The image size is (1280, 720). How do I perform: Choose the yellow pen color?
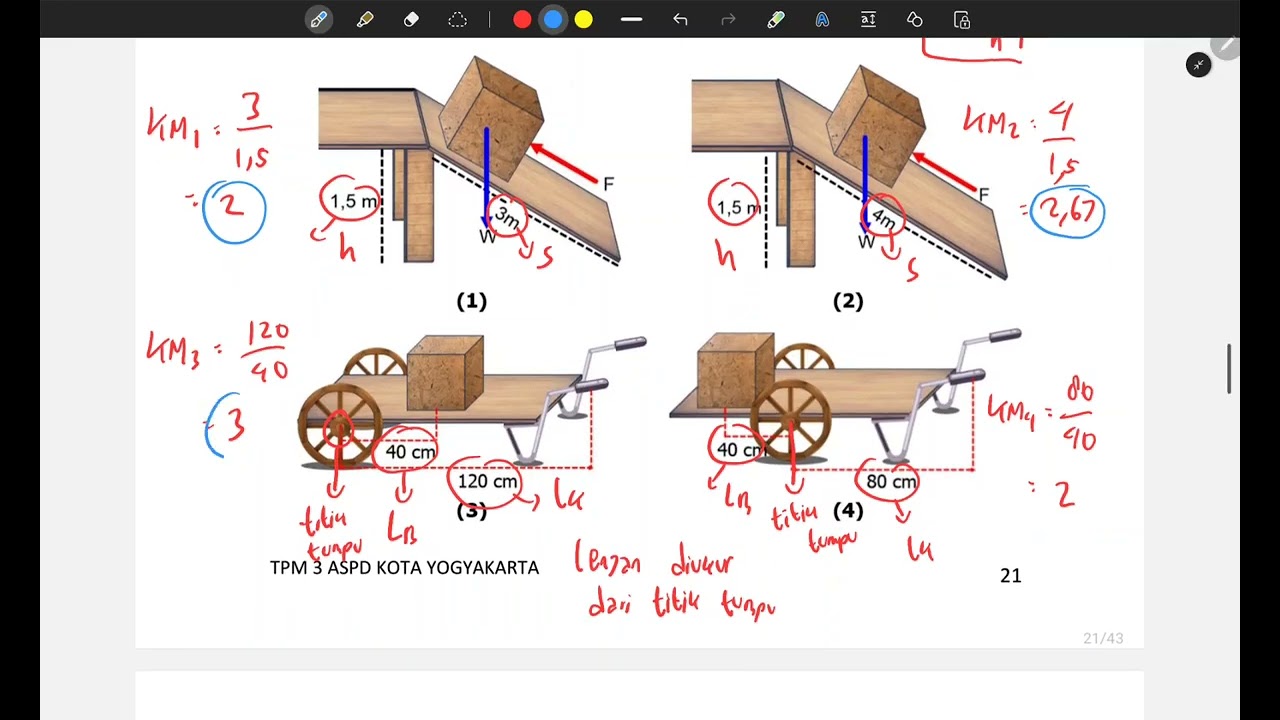[x=584, y=20]
